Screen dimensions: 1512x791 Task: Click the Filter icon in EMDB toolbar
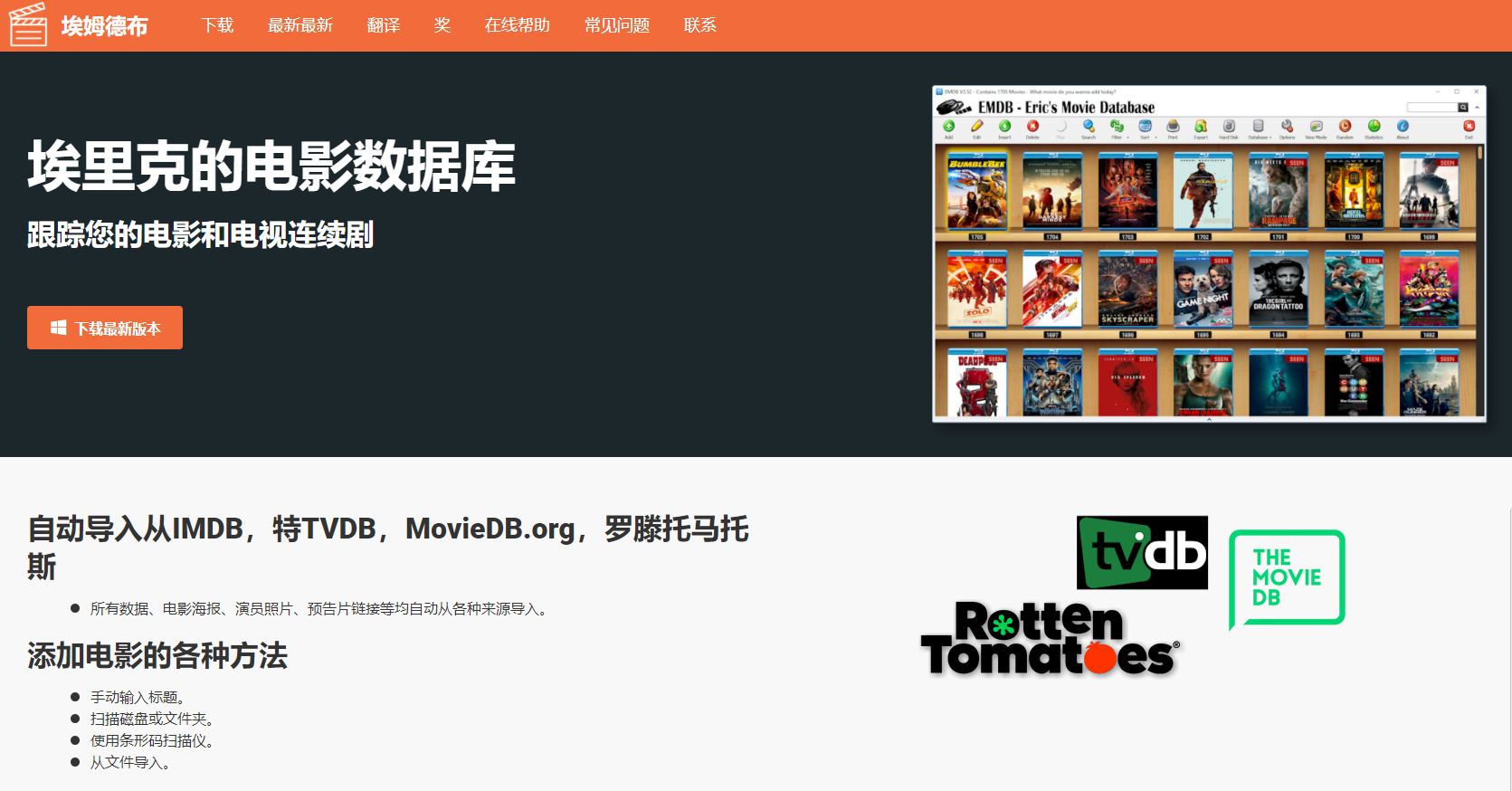(x=1117, y=127)
